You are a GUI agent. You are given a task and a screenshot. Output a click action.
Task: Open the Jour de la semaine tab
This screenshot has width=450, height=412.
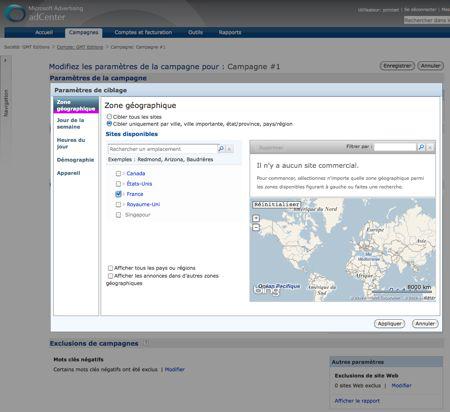(x=70, y=123)
